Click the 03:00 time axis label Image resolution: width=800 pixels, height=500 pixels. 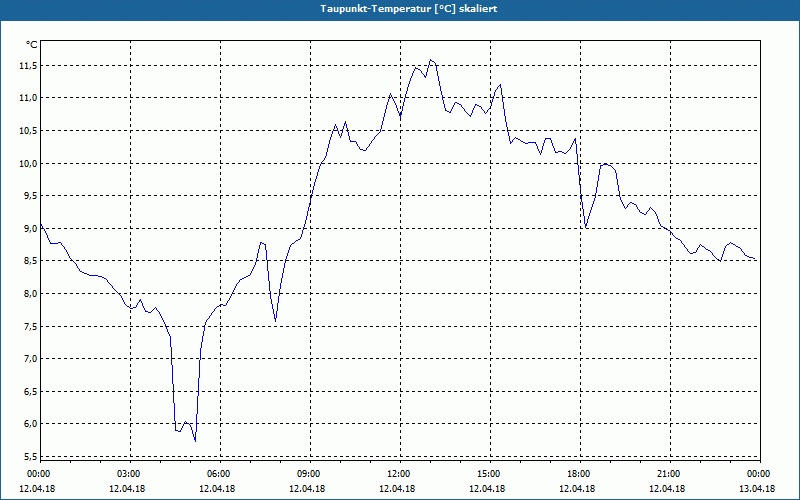tap(131, 474)
